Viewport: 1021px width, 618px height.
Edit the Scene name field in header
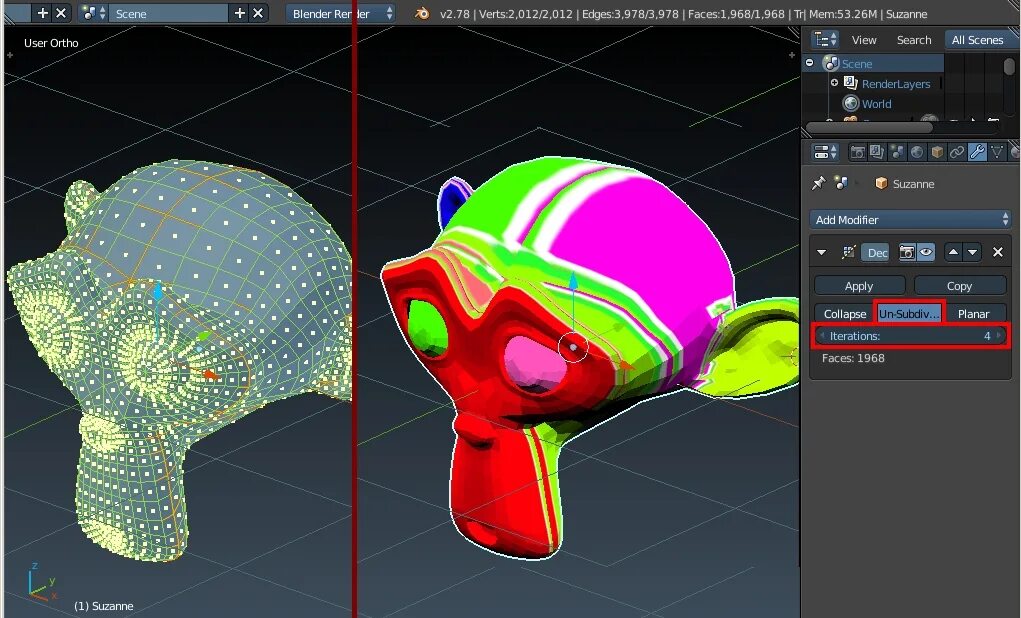(x=169, y=14)
